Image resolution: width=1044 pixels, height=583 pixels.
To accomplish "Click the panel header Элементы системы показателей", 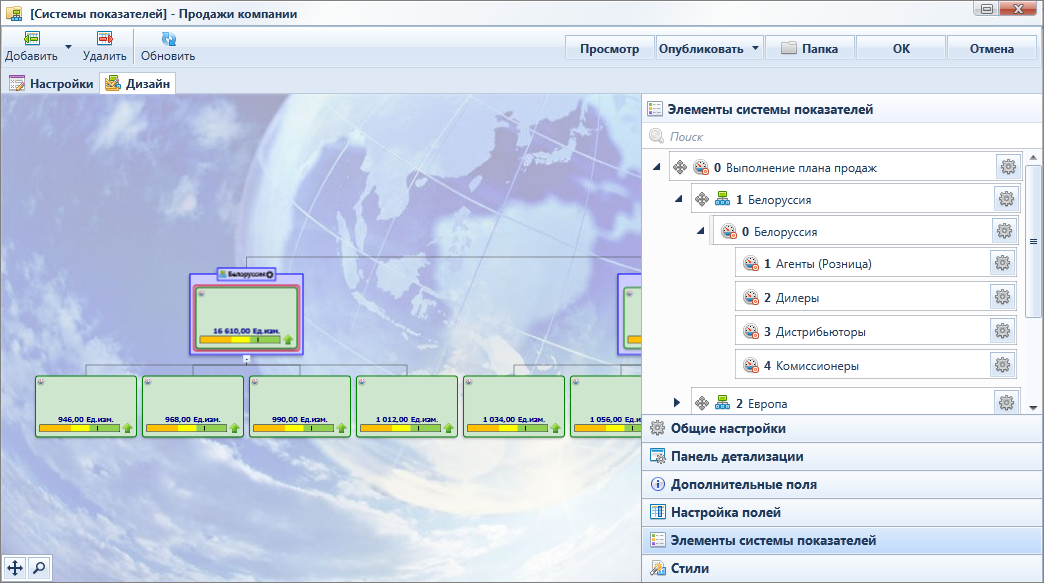I will [x=842, y=109].
